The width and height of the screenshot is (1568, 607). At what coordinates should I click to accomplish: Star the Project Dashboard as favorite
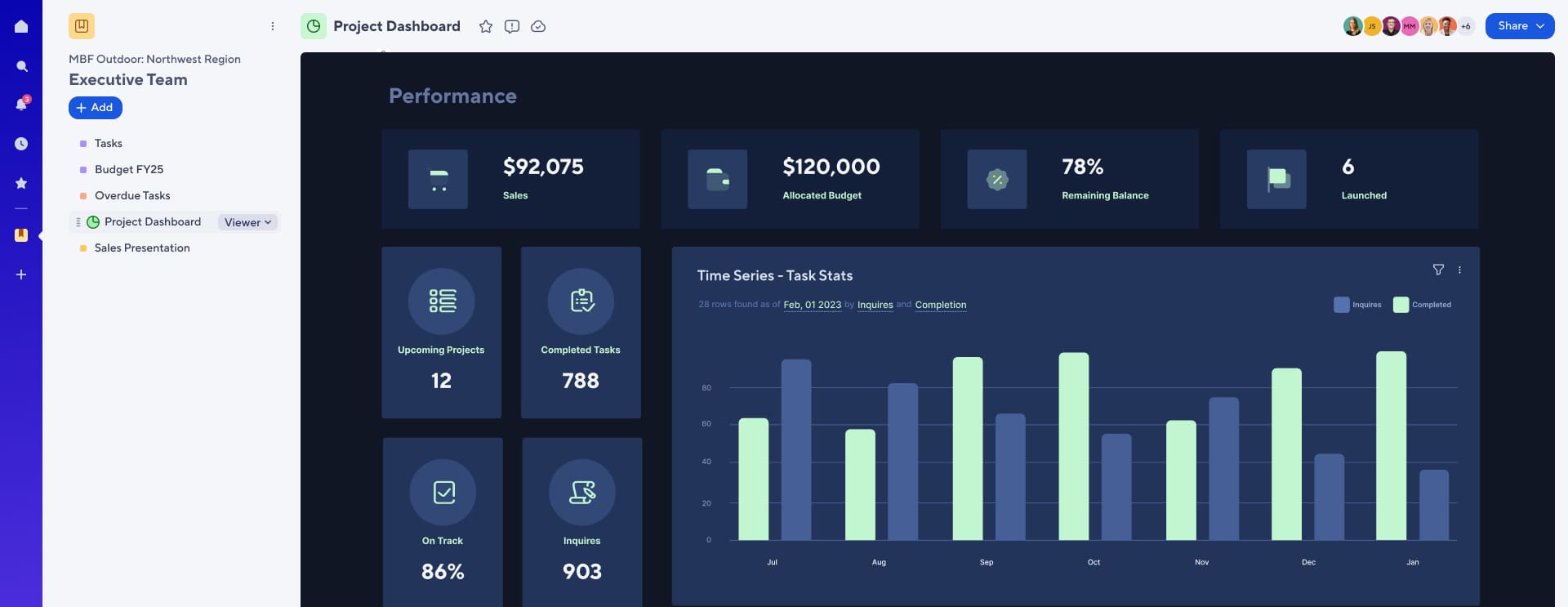click(x=486, y=26)
